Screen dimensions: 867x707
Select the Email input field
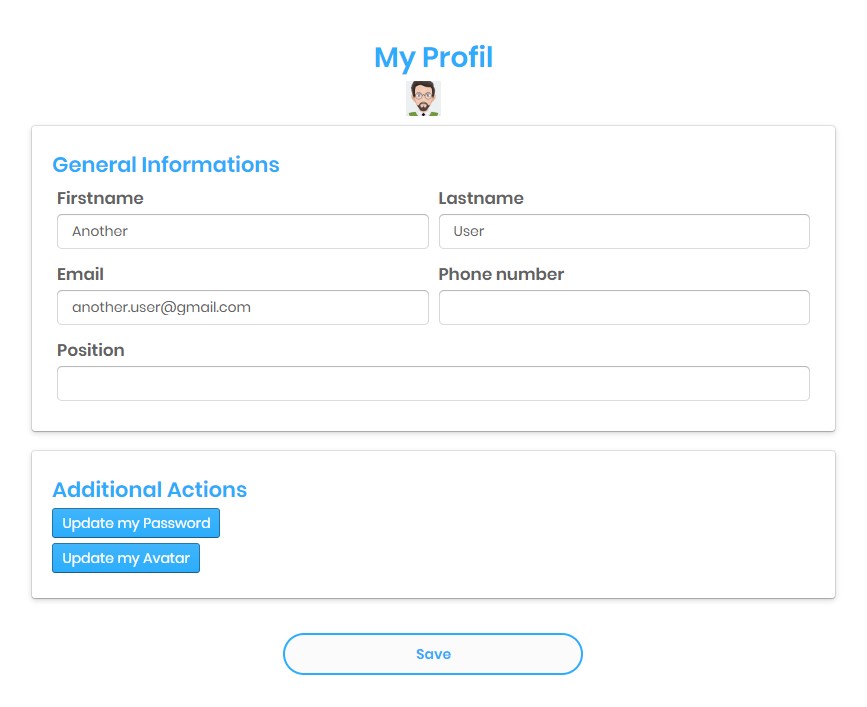point(242,307)
